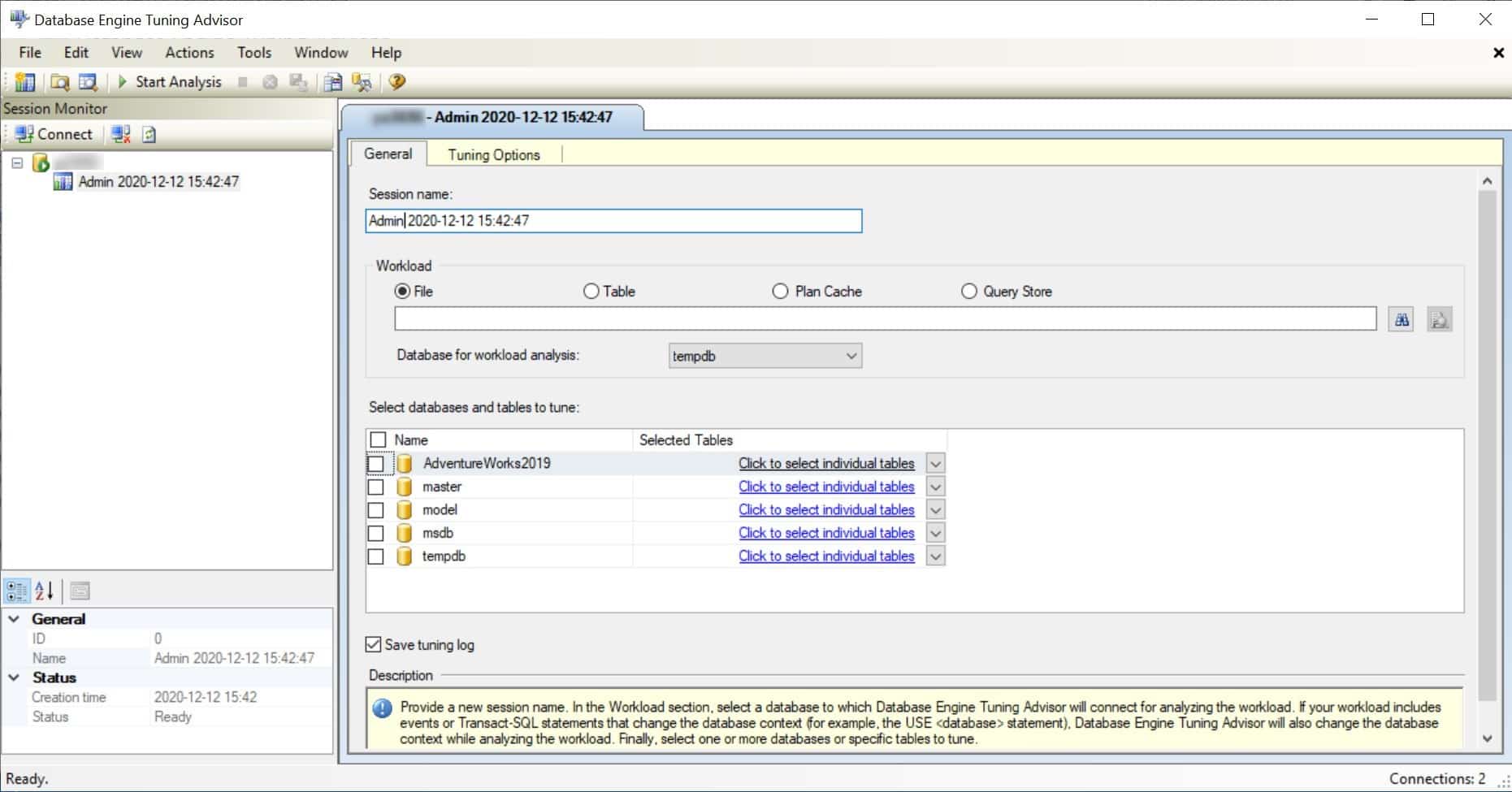Switch to the Tuning Options tab
Screen dimensions: 1512x792
coord(494,154)
